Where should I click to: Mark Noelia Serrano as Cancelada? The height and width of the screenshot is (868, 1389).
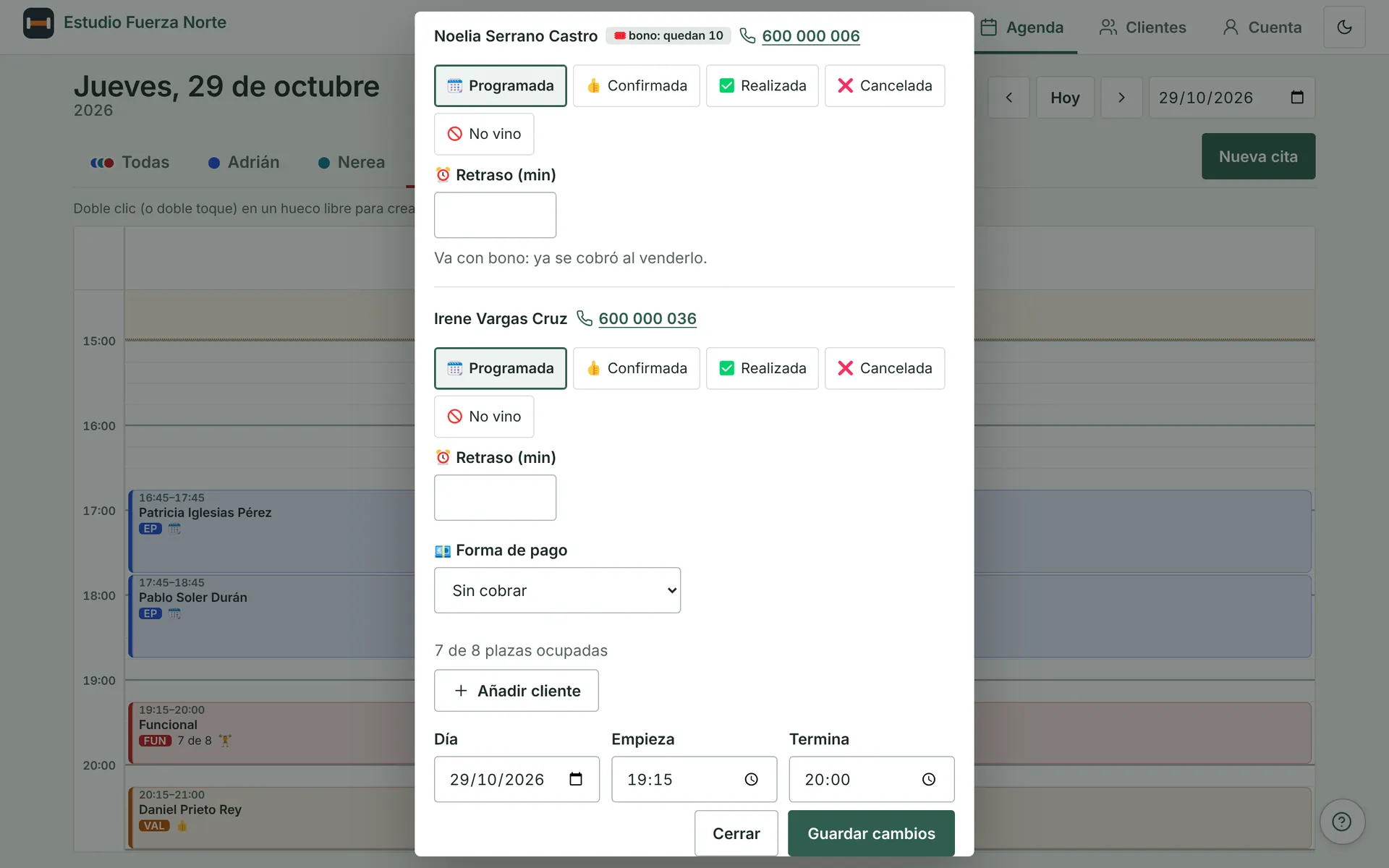(x=885, y=86)
